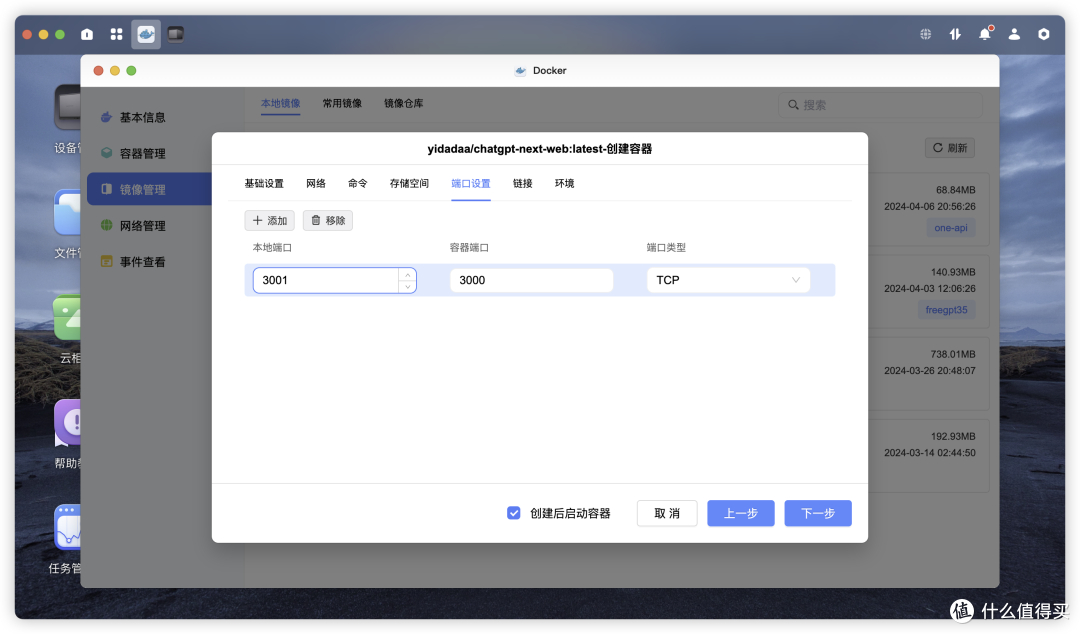Click the 68.84MB image size text
The image size is (1080, 634).
(955, 190)
